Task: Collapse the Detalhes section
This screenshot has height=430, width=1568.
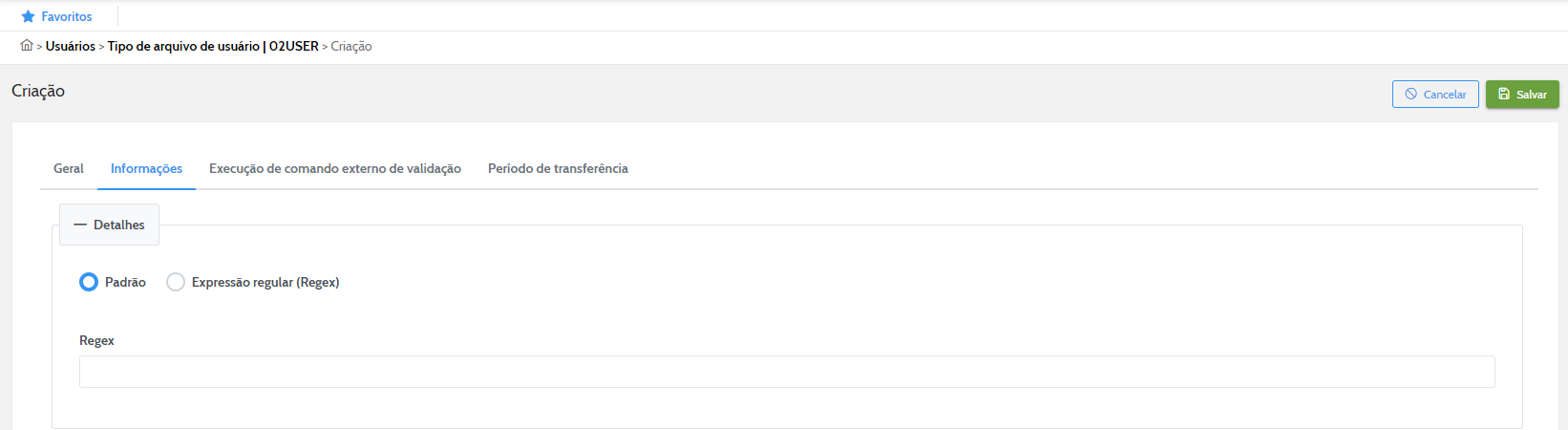Action: pyautogui.click(x=110, y=225)
